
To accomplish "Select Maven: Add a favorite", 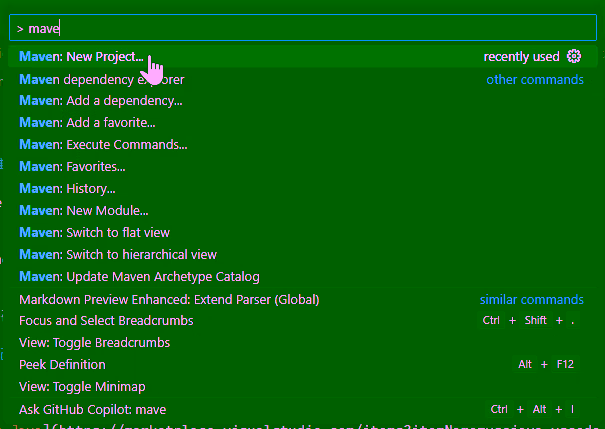I will pos(87,123).
